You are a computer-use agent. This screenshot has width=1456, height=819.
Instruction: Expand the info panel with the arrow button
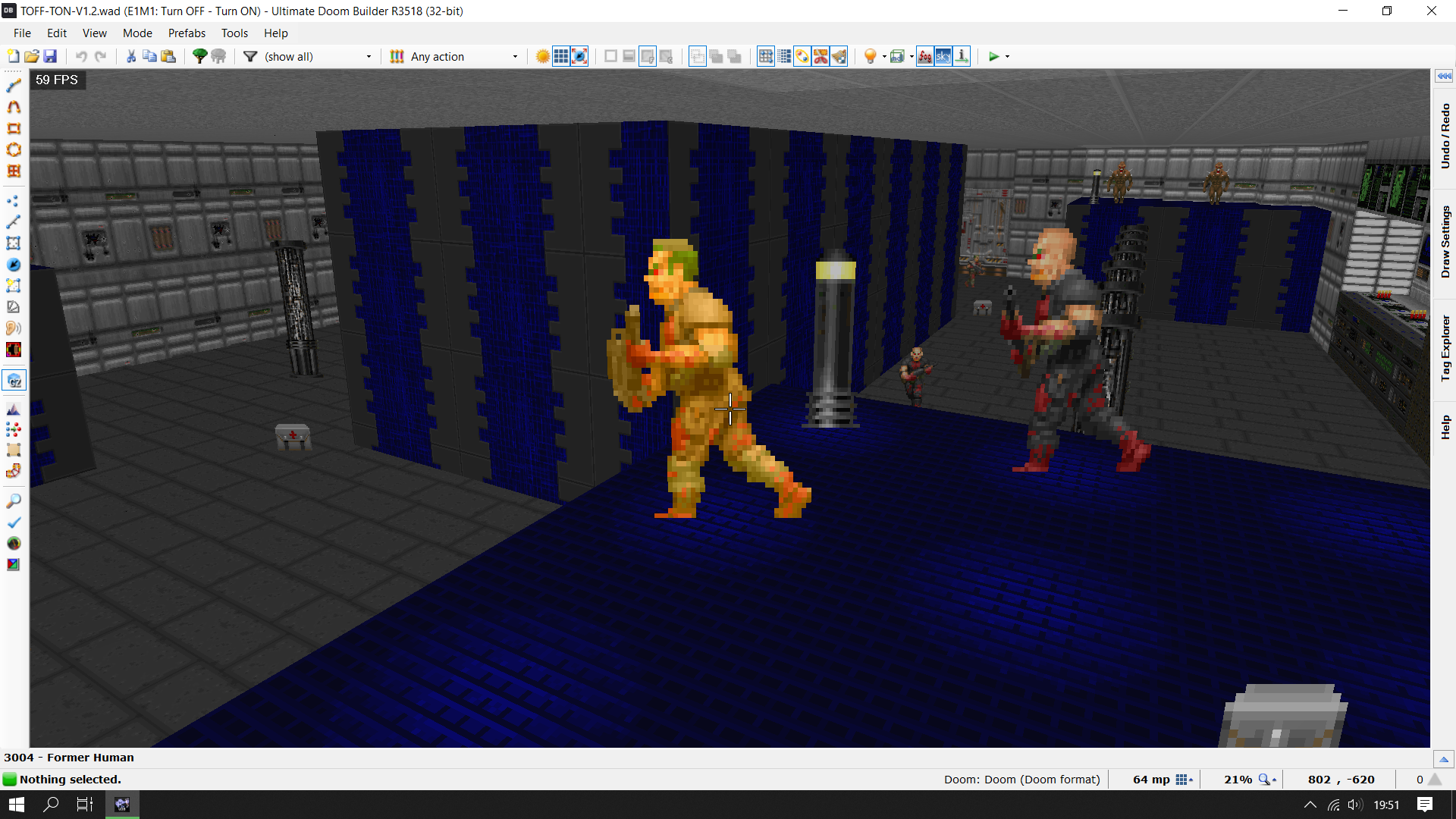pyautogui.click(x=1444, y=759)
